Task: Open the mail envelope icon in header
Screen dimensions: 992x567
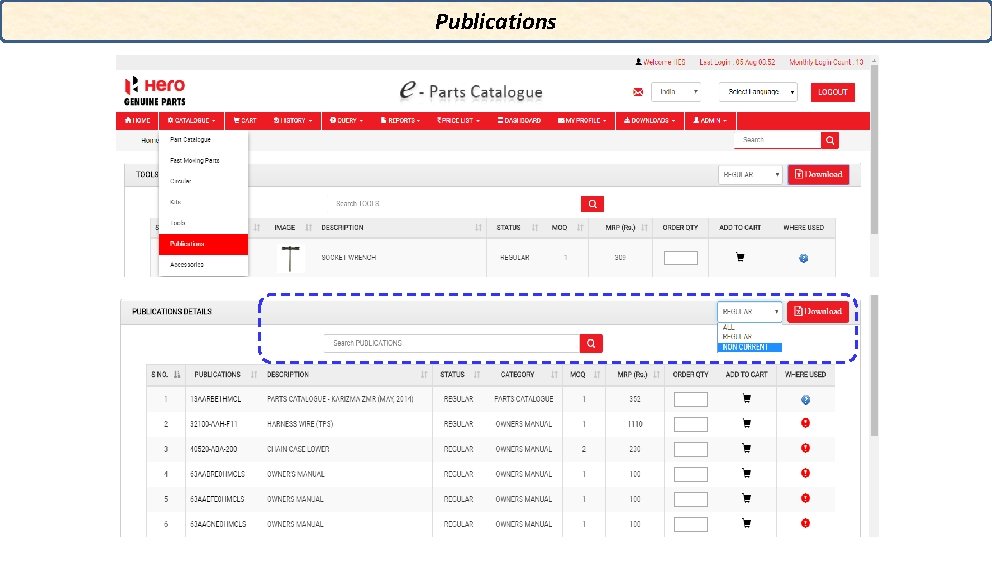Action: pos(638,92)
